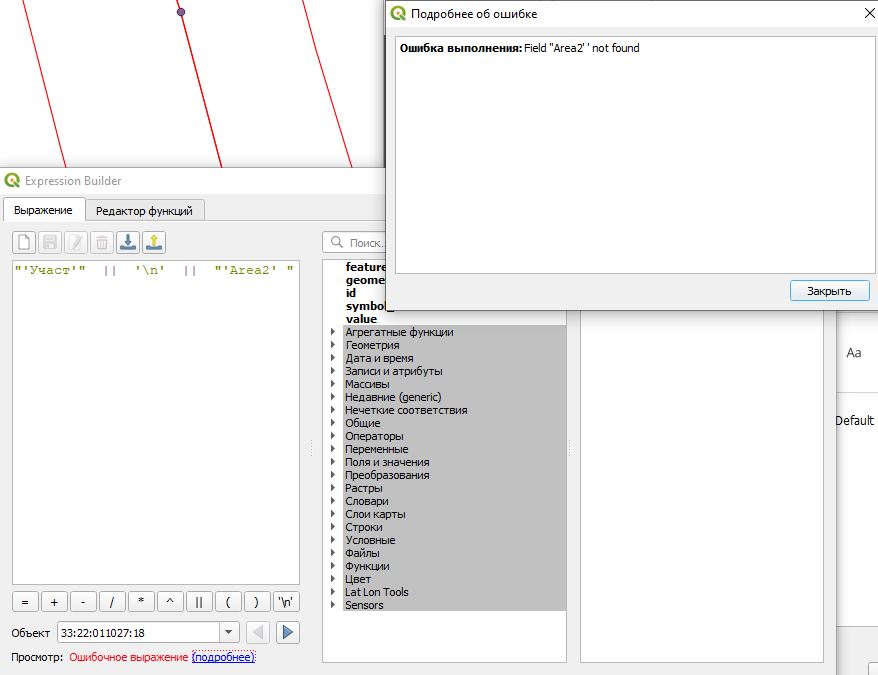This screenshot has width=878, height=675.
Task: Insert the string concatenation || operator
Action: coord(199,602)
